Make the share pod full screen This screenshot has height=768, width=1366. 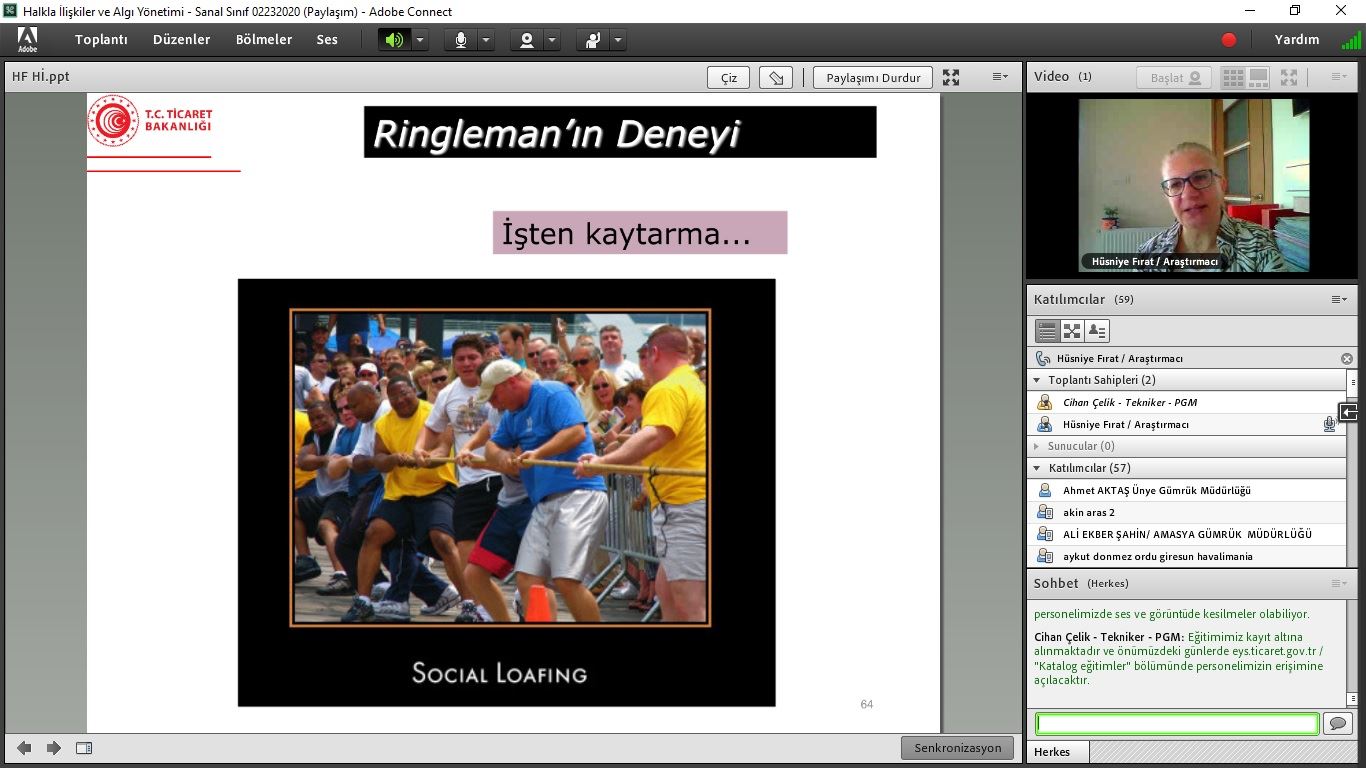point(951,78)
